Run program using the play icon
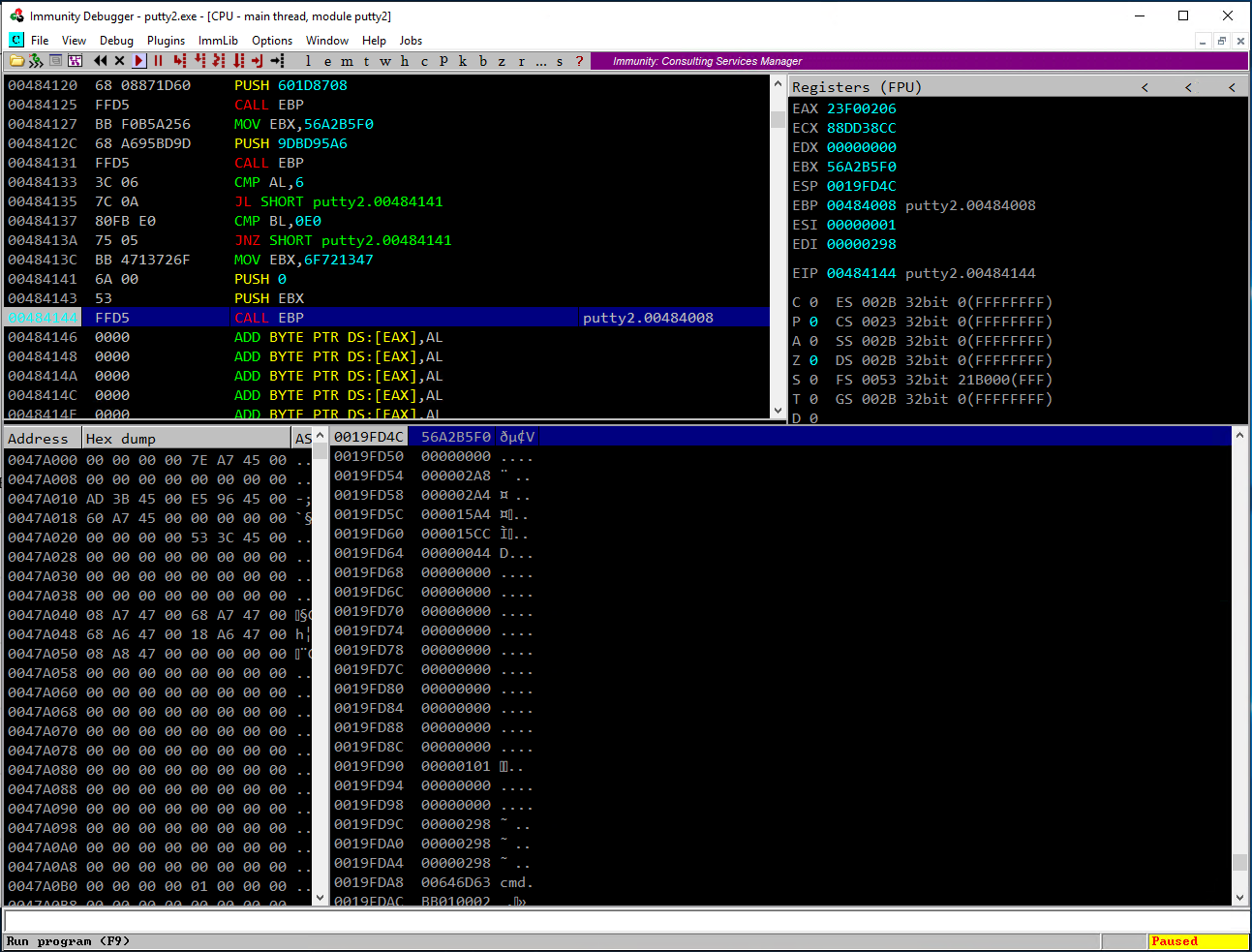1252x952 pixels. point(138,61)
